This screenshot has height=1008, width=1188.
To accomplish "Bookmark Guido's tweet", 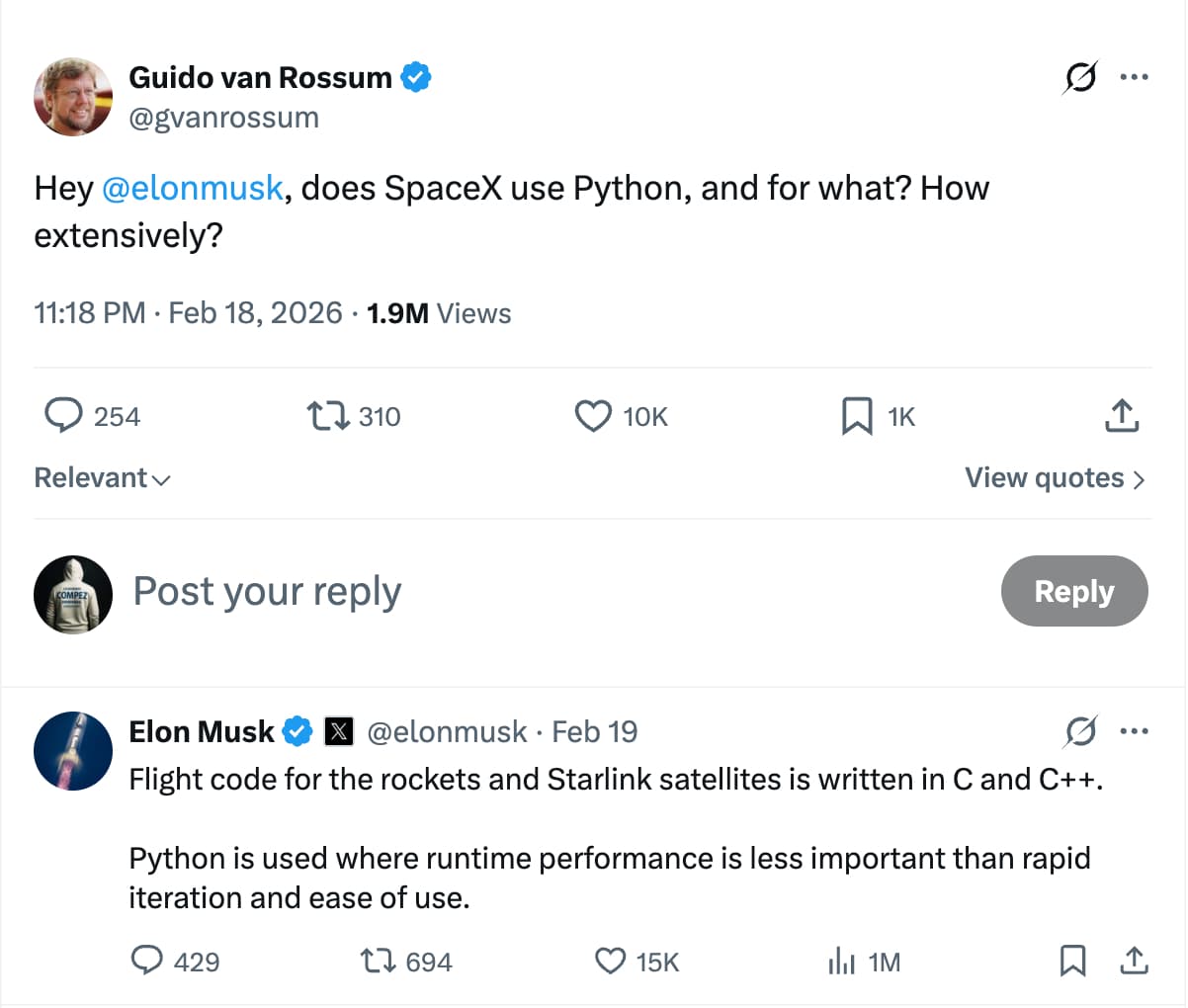I will click(858, 416).
